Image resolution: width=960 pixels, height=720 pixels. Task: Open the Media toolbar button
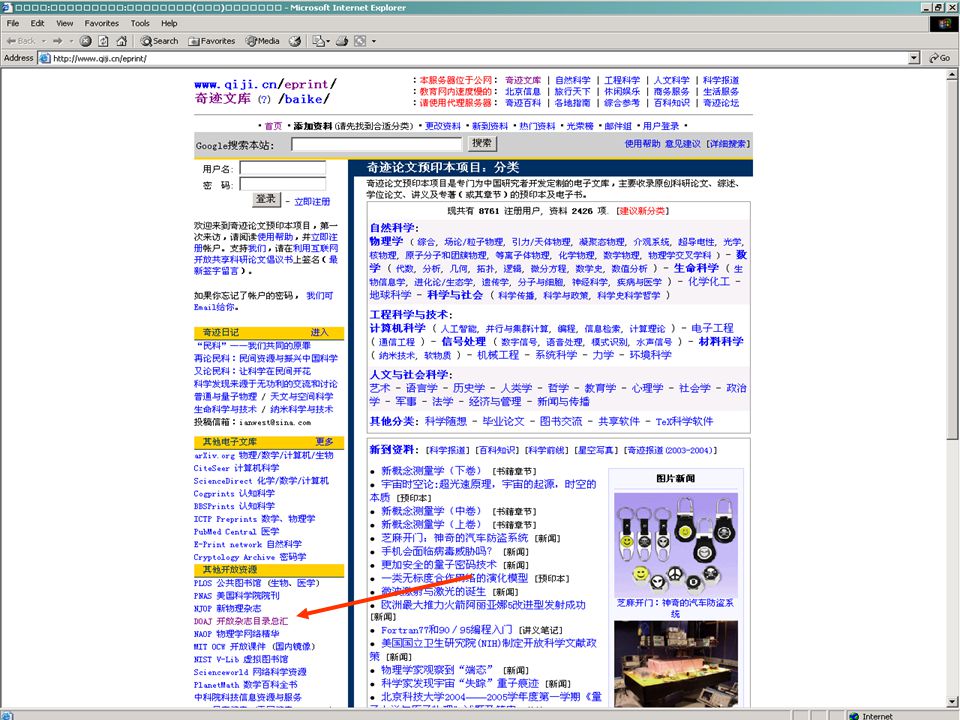tap(263, 41)
